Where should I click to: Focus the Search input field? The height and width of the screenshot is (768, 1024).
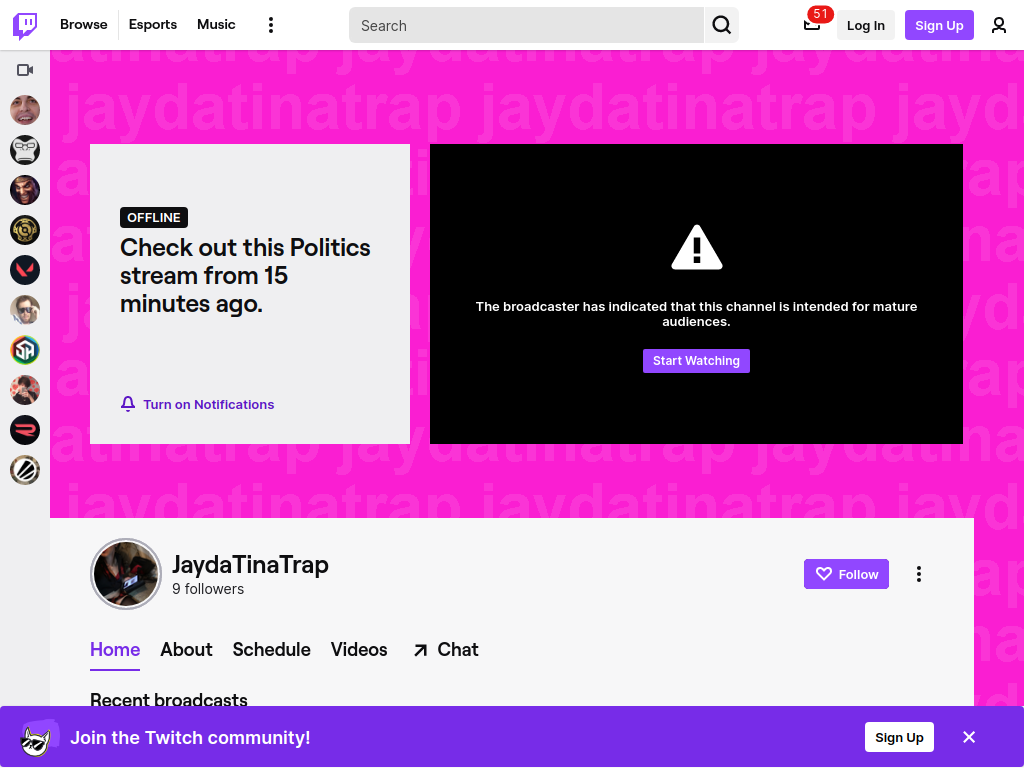tap(526, 25)
